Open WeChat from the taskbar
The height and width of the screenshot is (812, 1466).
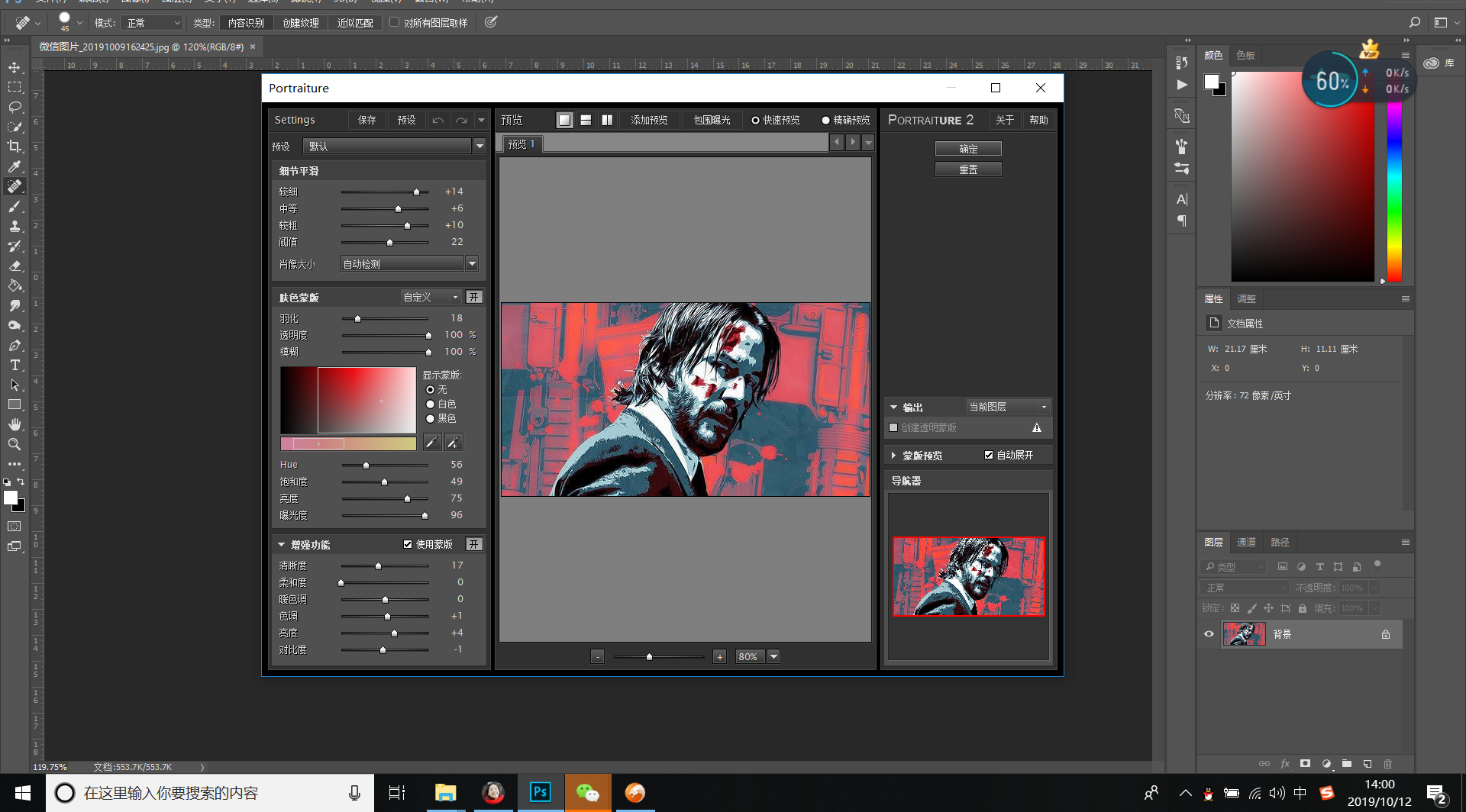tap(588, 793)
